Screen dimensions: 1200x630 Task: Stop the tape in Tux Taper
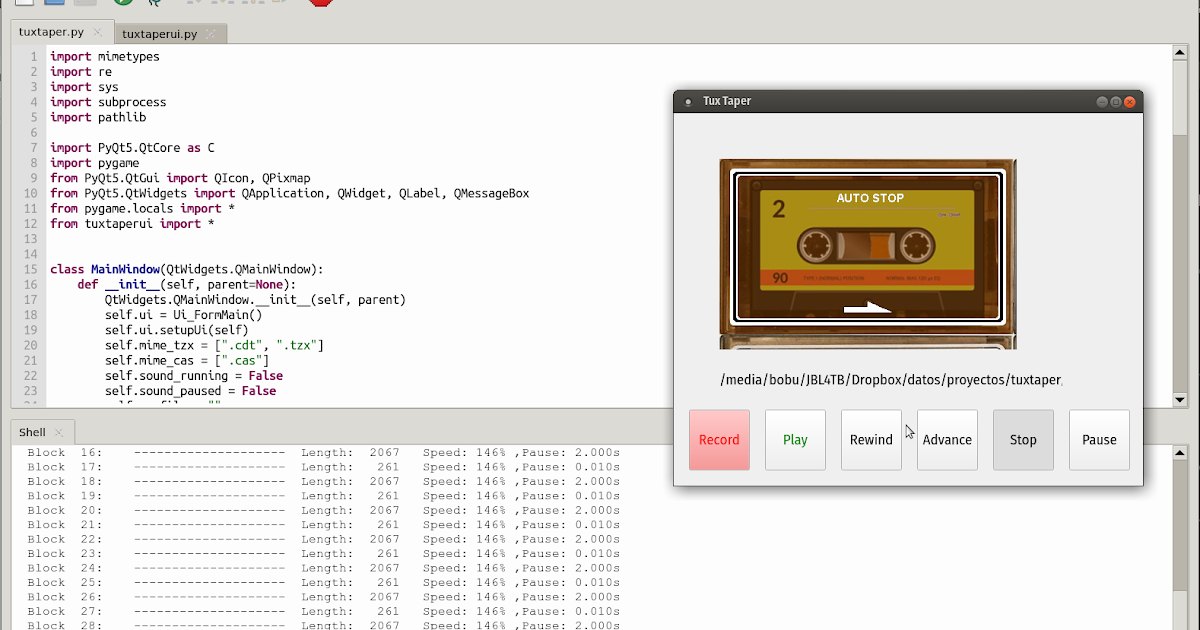click(1023, 439)
